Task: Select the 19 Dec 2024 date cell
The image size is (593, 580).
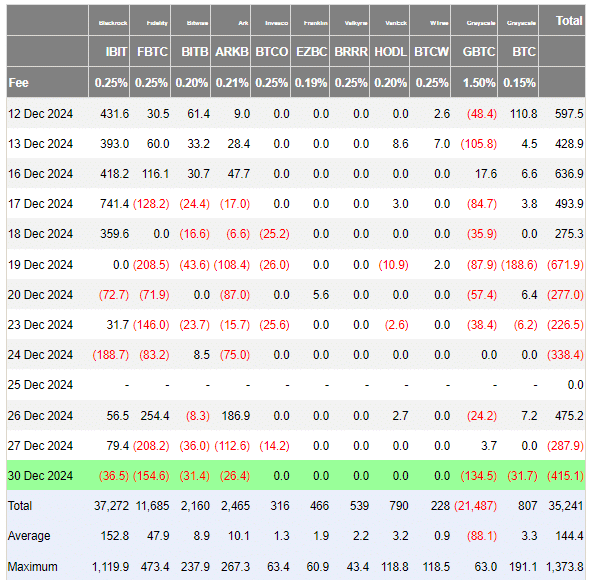Action: click(40, 265)
